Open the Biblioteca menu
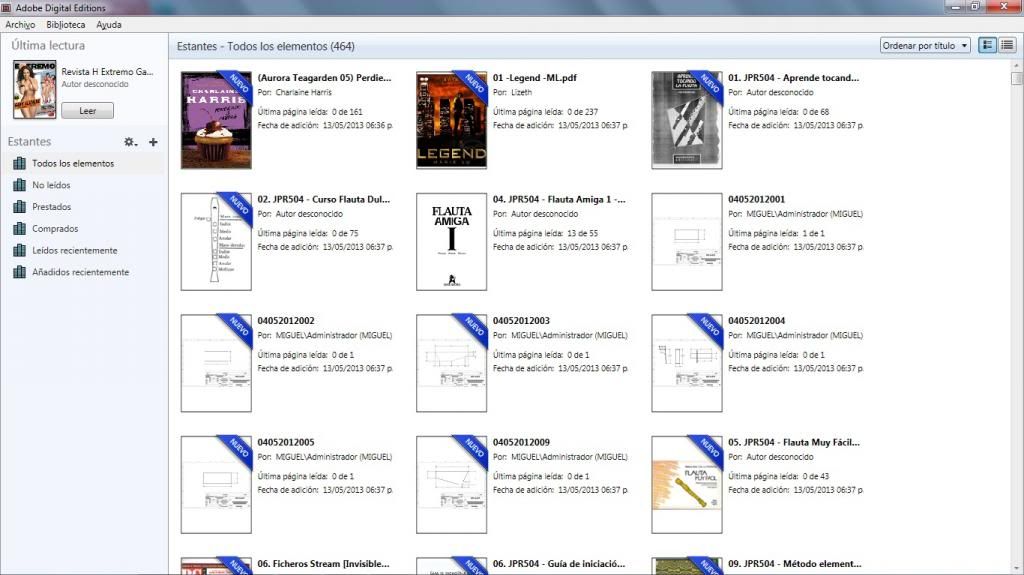 (x=65, y=24)
